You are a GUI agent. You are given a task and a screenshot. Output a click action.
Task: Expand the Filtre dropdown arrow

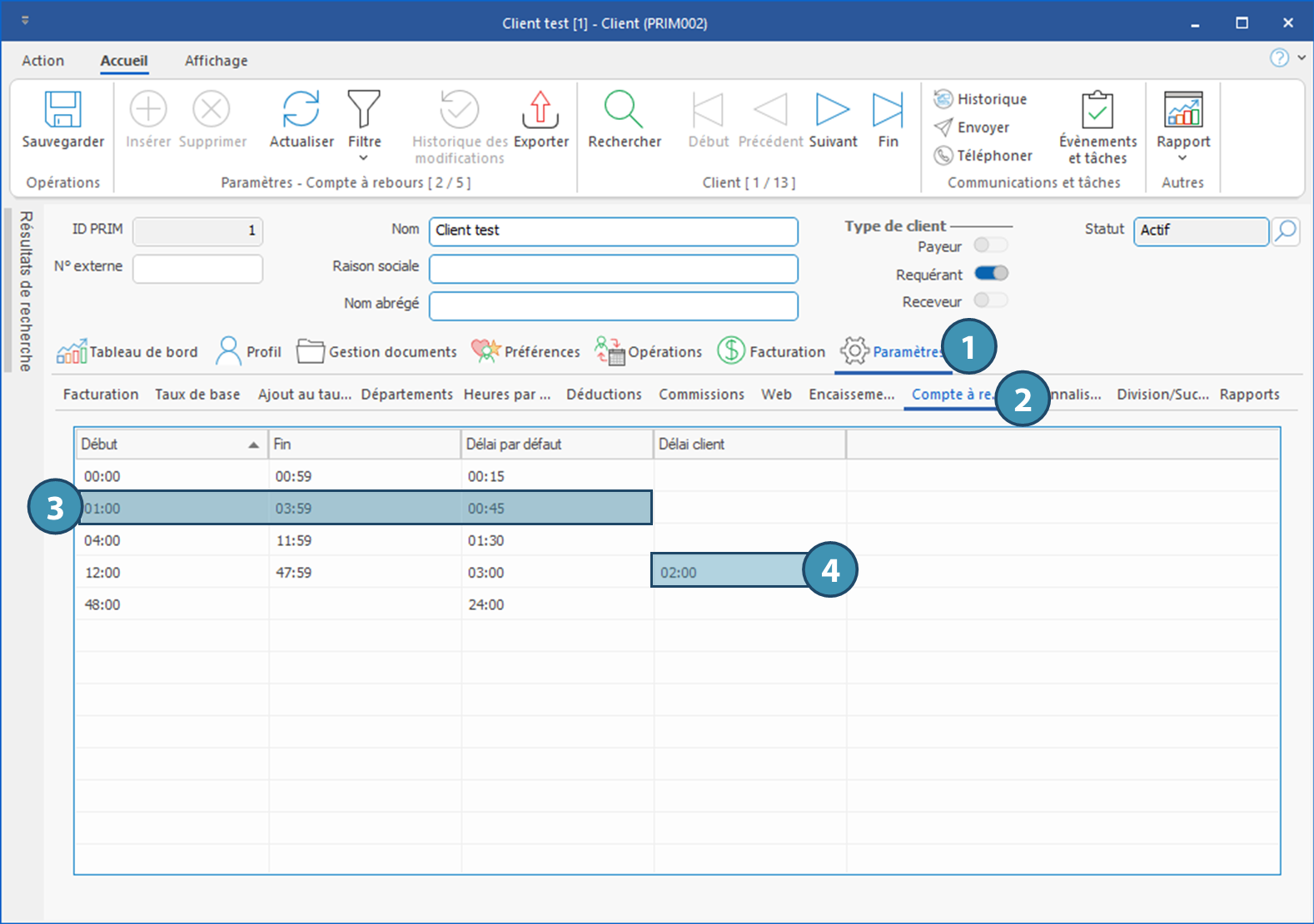click(364, 158)
